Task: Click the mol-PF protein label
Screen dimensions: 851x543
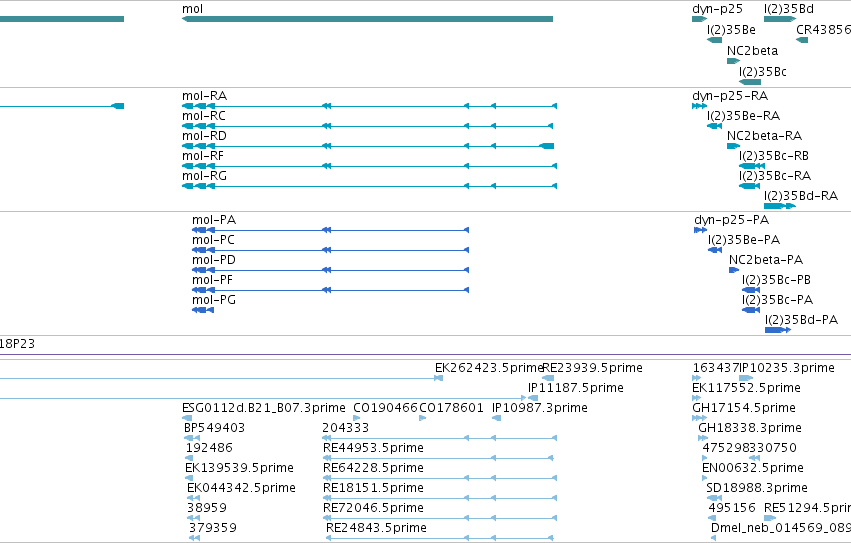Action: point(212,280)
